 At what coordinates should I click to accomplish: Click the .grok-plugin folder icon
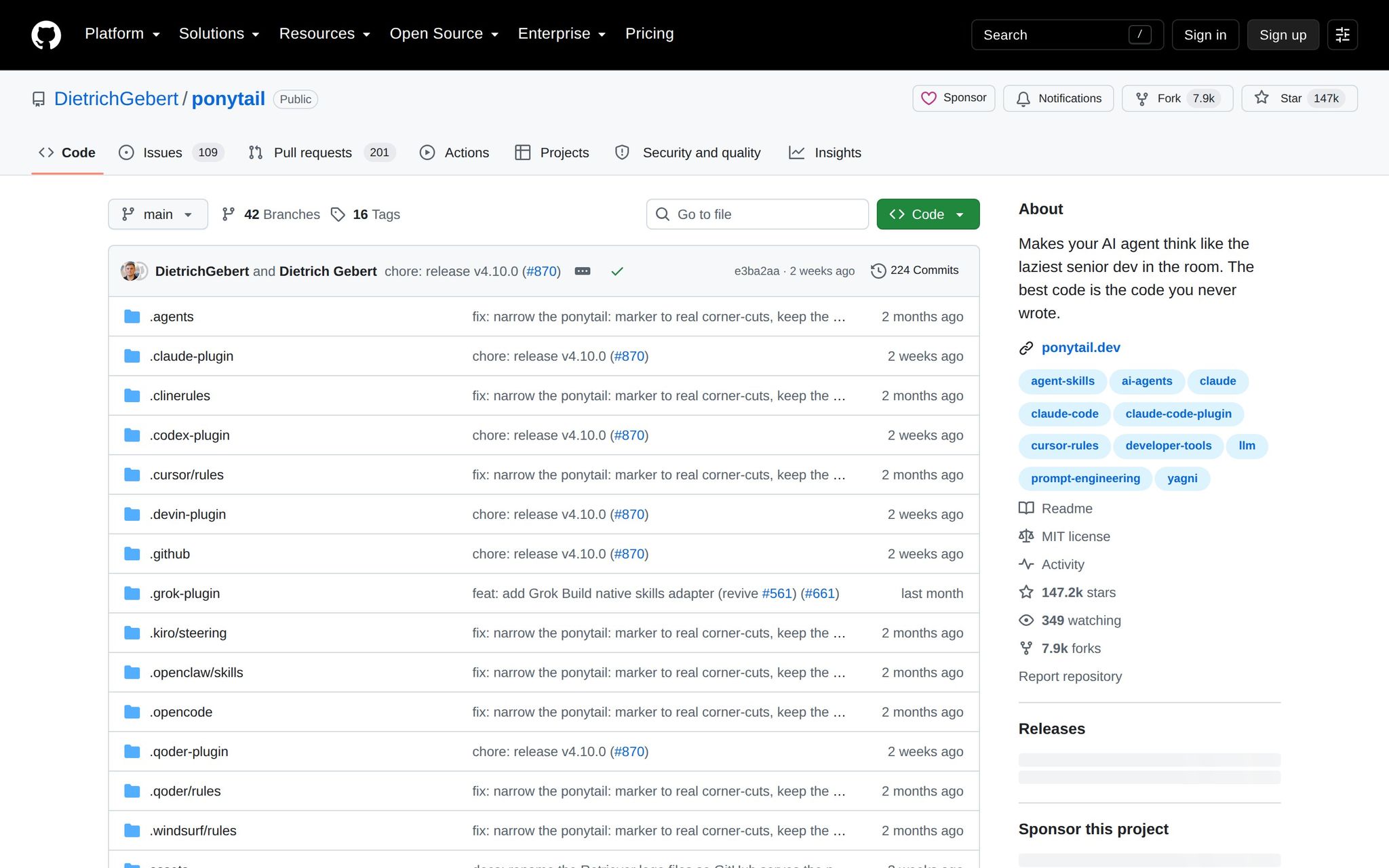pyautogui.click(x=132, y=593)
